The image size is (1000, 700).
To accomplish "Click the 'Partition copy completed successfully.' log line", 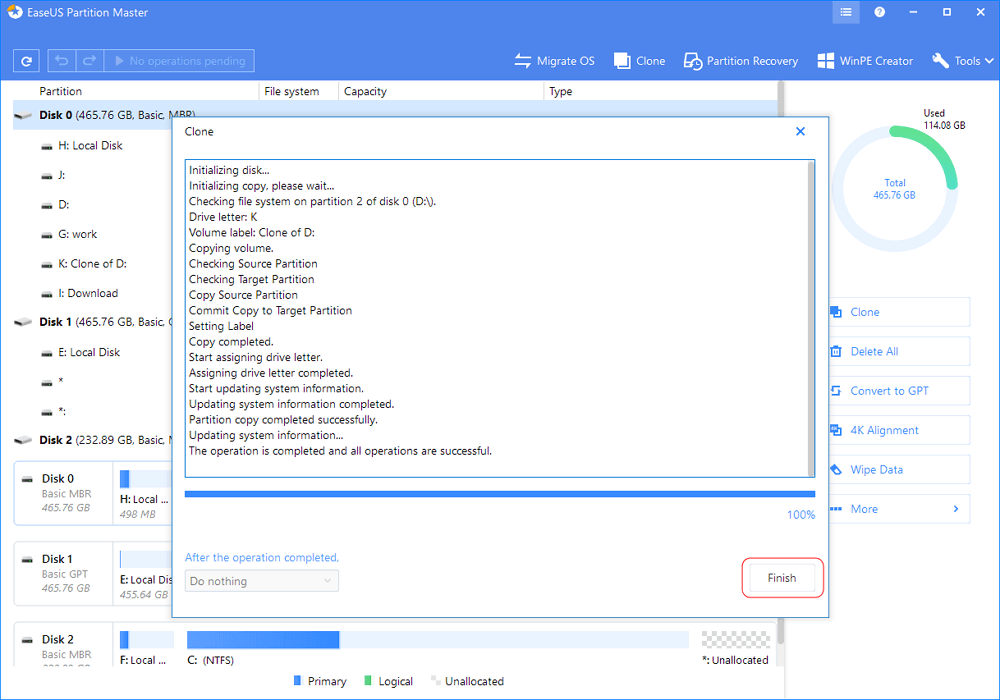I will 283,420.
